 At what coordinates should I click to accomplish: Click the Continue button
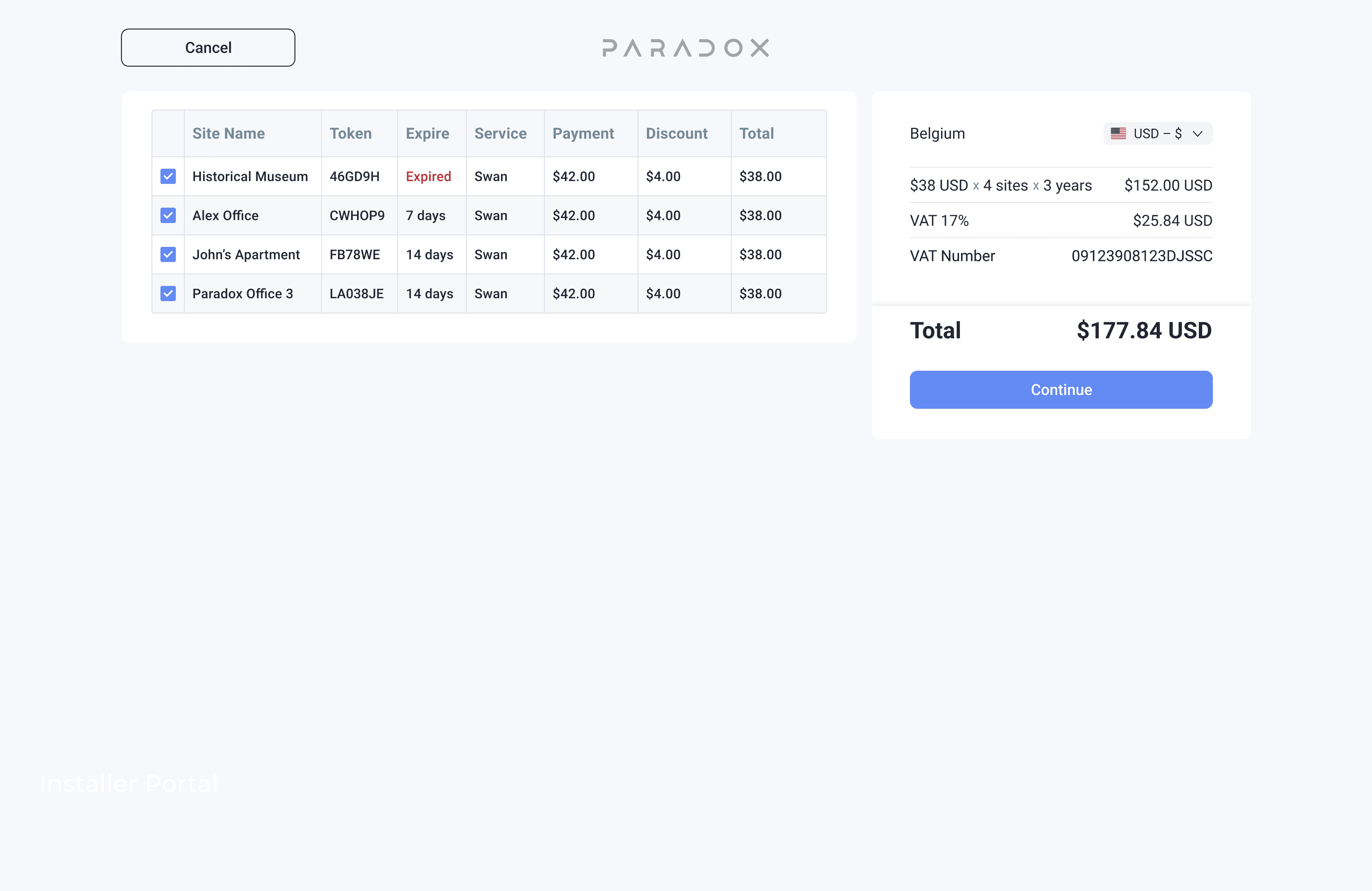pyautogui.click(x=1061, y=390)
